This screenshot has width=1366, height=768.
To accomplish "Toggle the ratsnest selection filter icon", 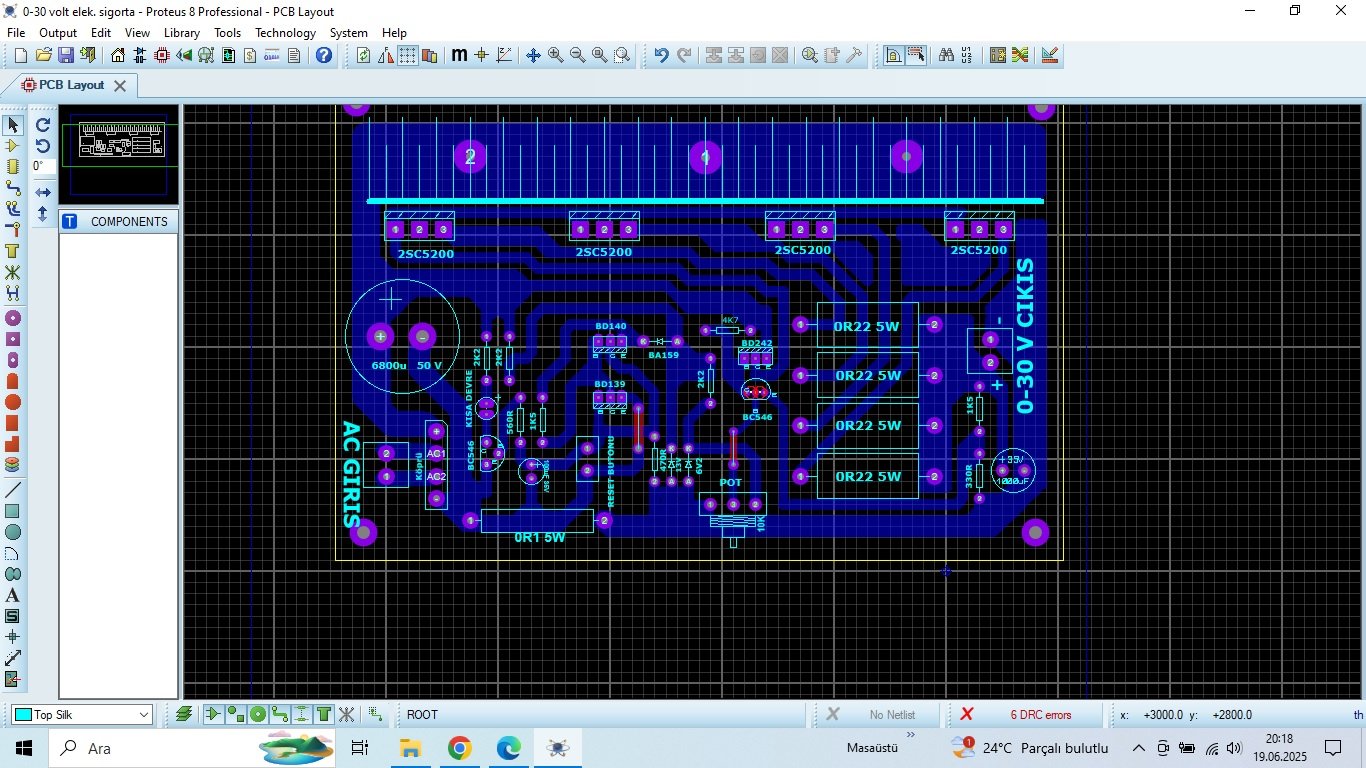I will [x=346, y=714].
